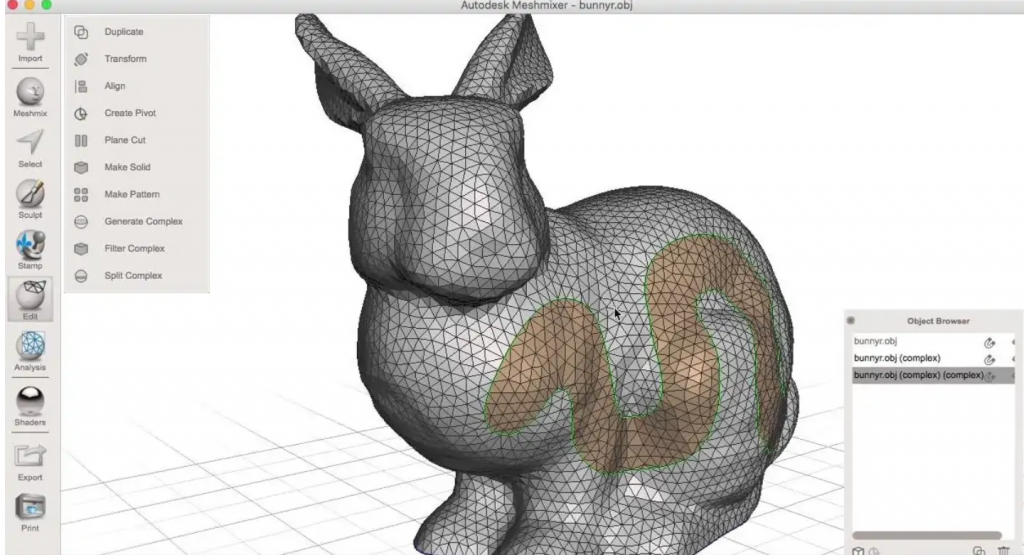The height and width of the screenshot is (555, 1024).
Task: Open the Print view
Action: (30, 513)
